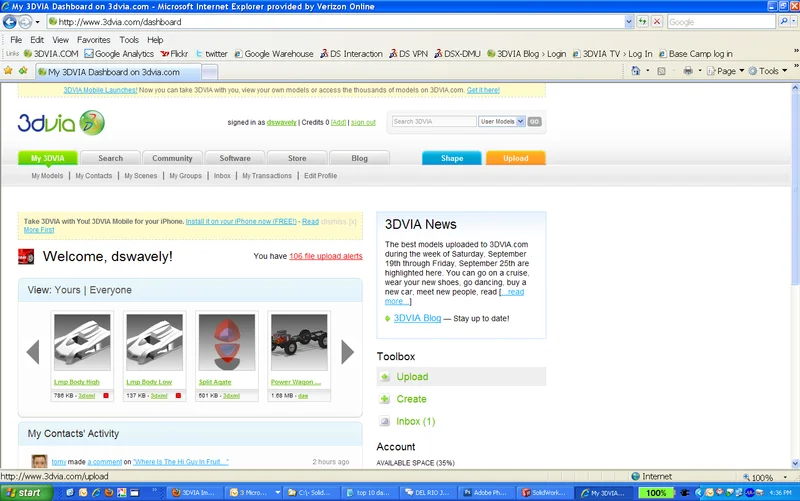The width and height of the screenshot is (800, 501).
Task: Click the Search 3DVIA input field
Action: tap(433, 121)
